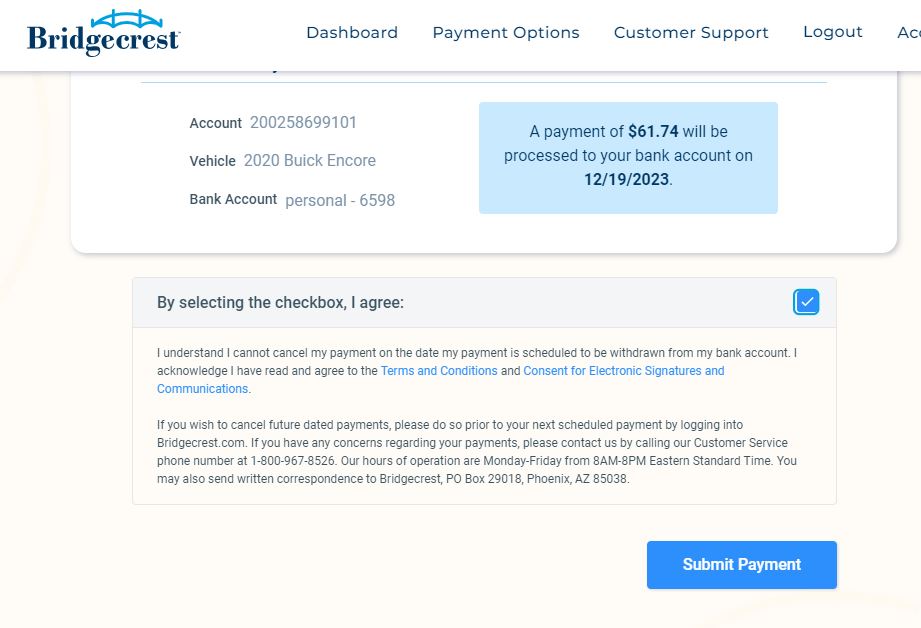Click the "By selecting the checkbox, I agree" heading
Image resolution: width=921 pixels, height=628 pixels.
280,302
